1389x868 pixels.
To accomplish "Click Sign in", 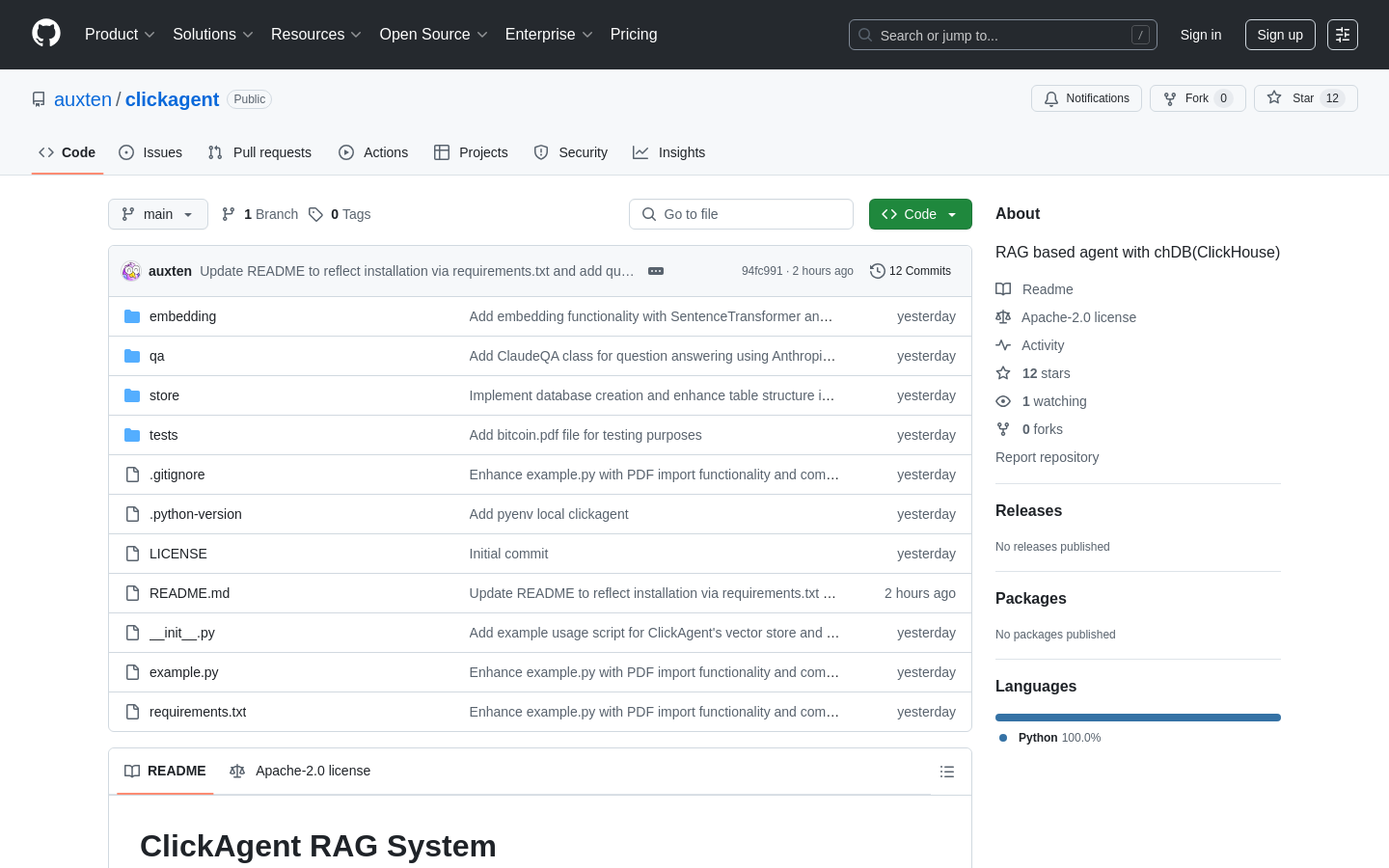I will (1201, 35).
